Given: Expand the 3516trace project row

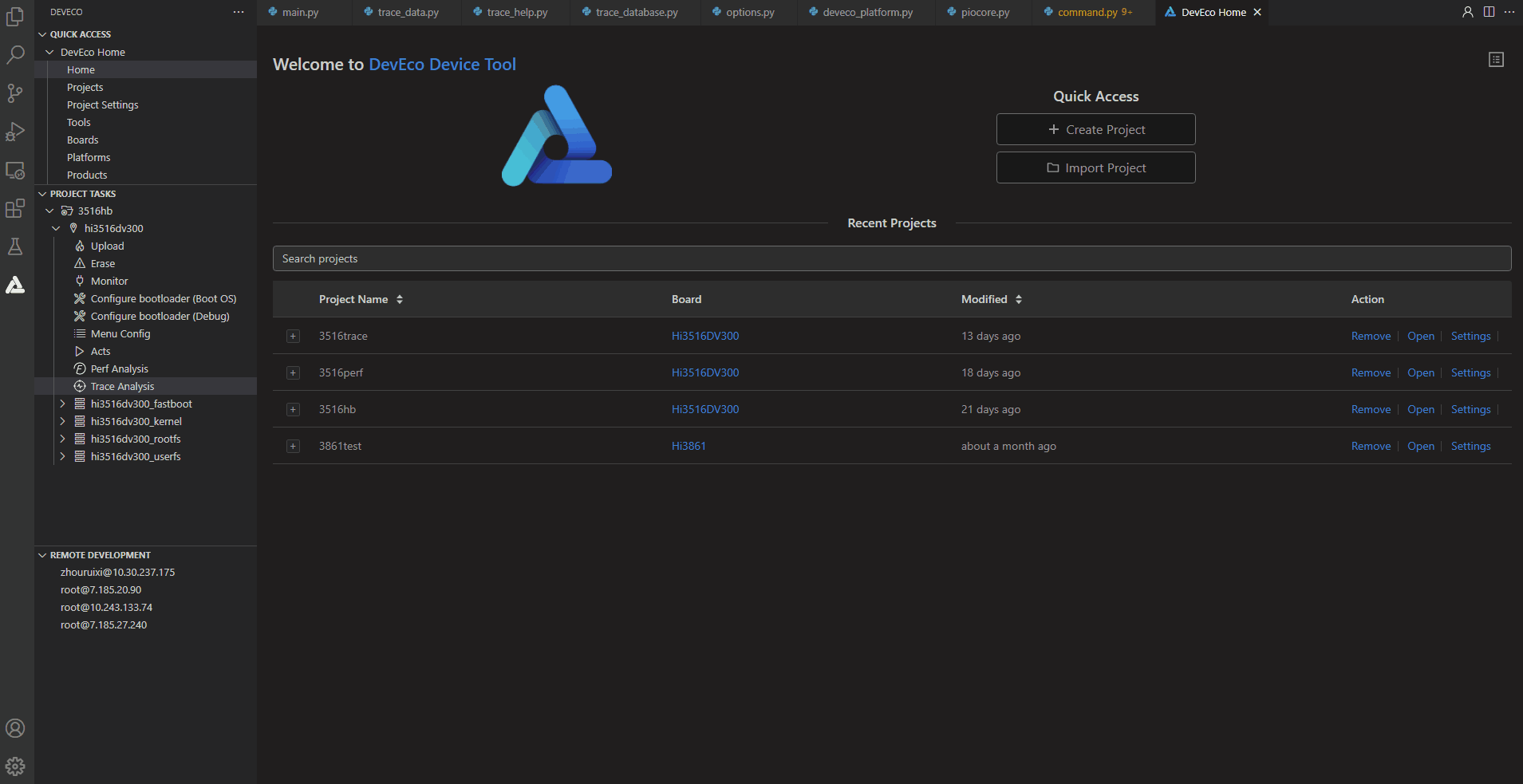Looking at the screenshot, I should [293, 337].
